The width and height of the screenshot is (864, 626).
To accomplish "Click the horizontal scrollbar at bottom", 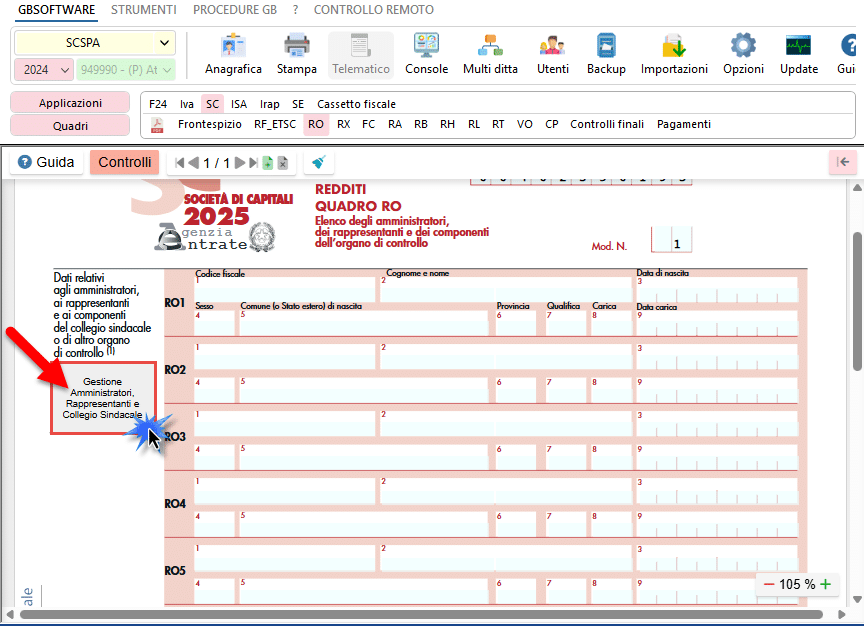I will 422,614.
